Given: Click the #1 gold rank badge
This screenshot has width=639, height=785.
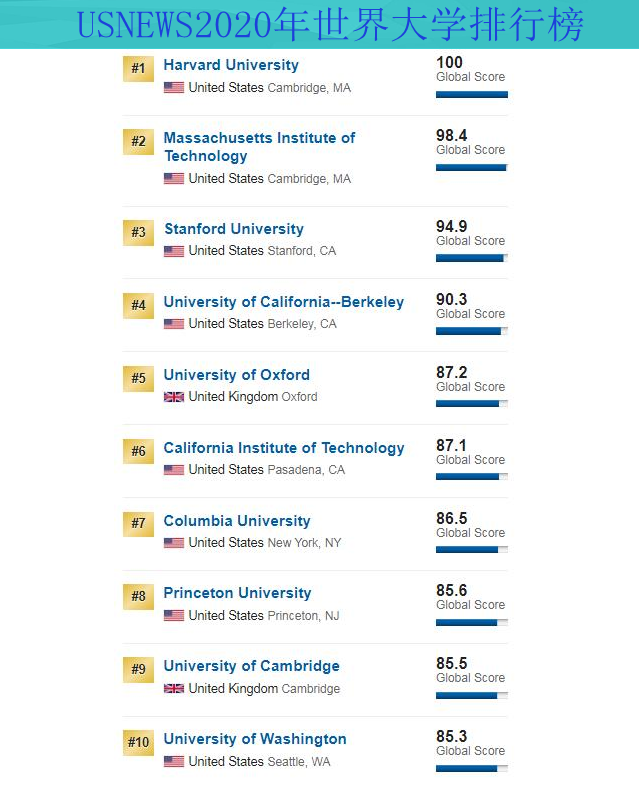Looking at the screenshot, I should 138,69.
